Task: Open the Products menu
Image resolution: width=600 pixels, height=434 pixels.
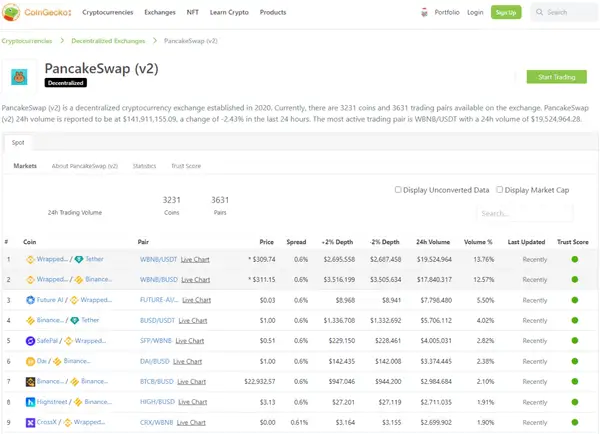Action: click(273, 12)
